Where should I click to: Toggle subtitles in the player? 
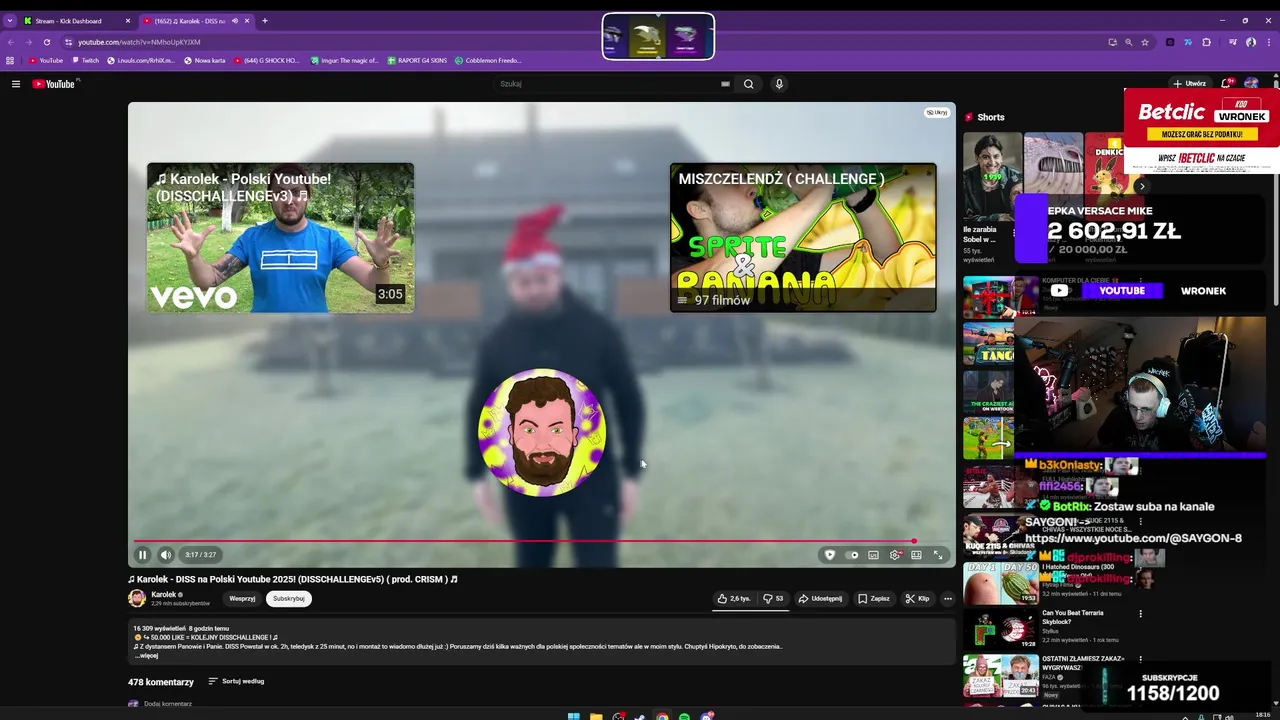pos(873,555)
